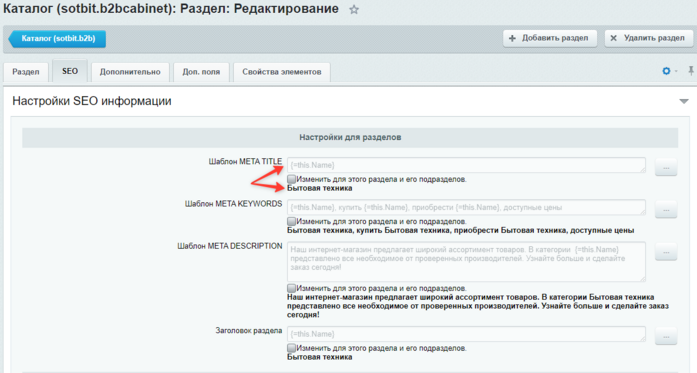The width and height of the screenshot is (697, 373).
Task: Click the description preview text starting Наш интернет-магазин
Action: pos(478,306)
